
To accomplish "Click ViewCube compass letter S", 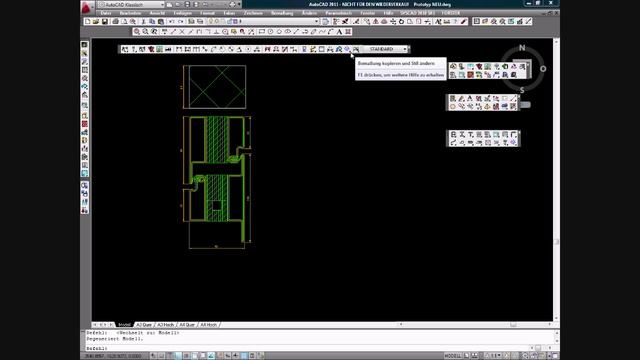I will 522,90.
